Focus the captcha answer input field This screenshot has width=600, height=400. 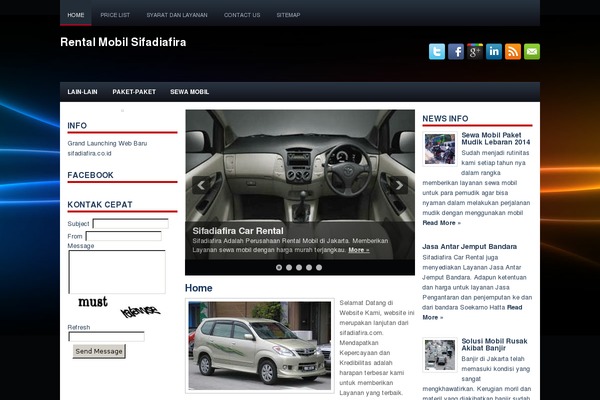tap(106, 336)
